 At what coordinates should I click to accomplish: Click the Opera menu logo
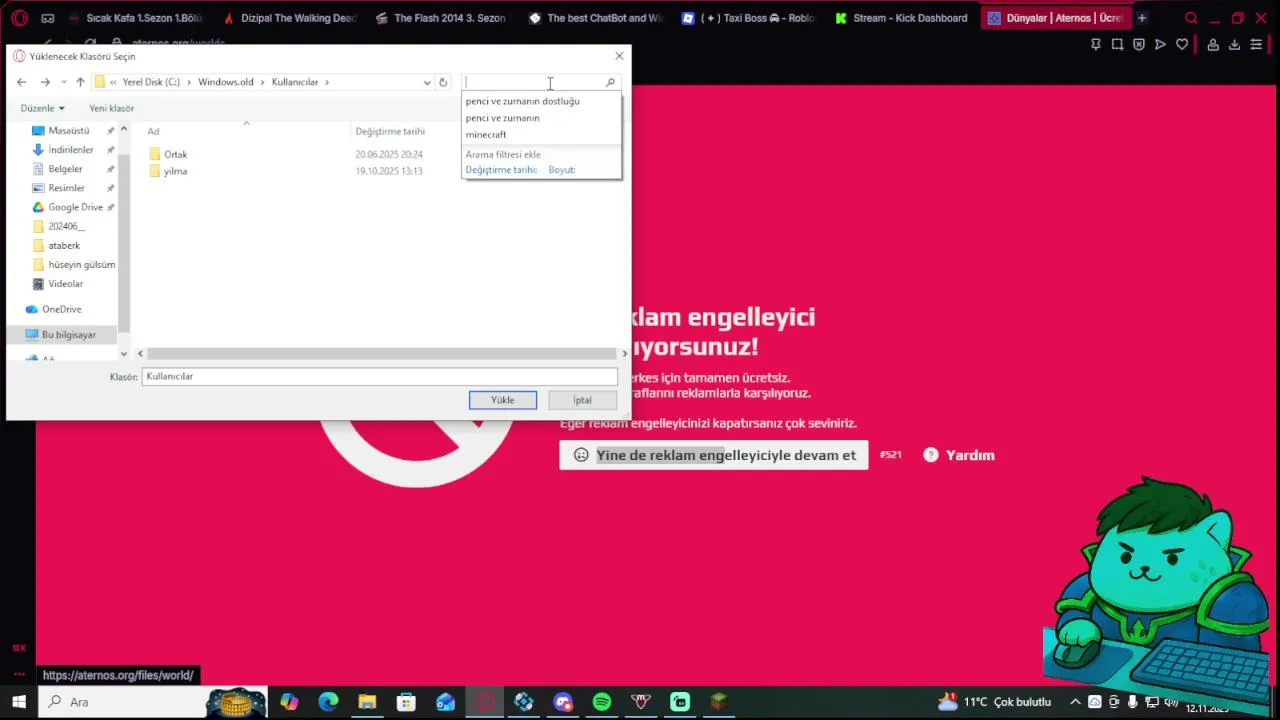pyautogui.click(x=19, y=18)
